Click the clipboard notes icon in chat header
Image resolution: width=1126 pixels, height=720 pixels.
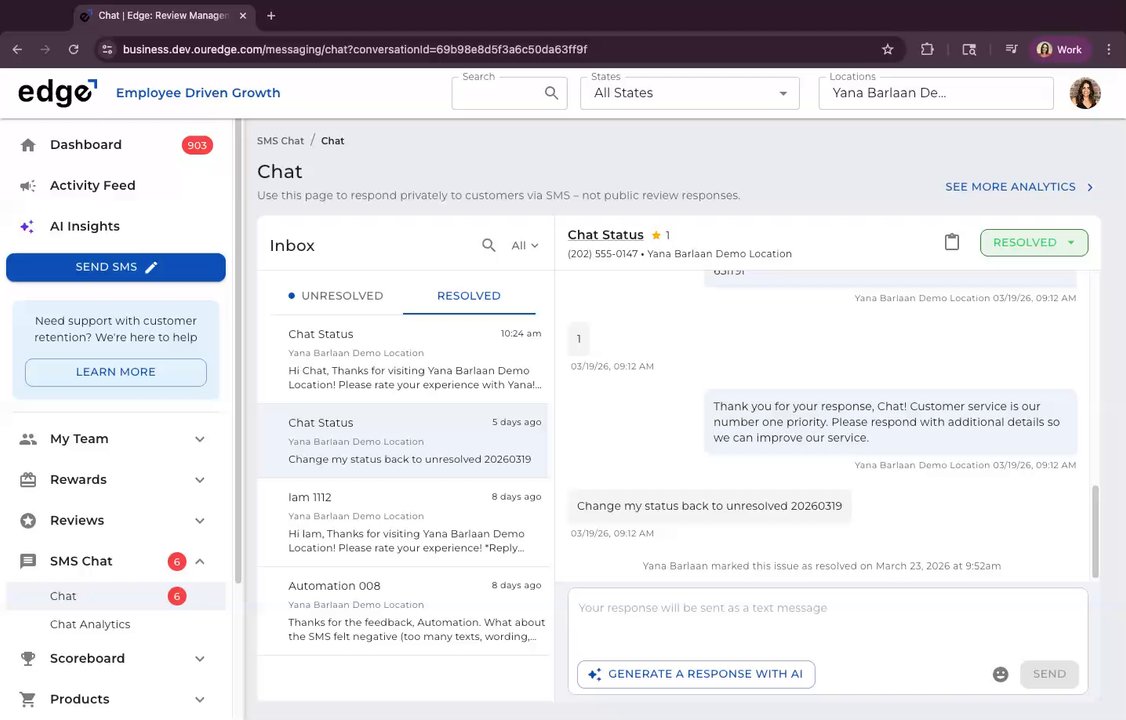(x=952, y=242)
